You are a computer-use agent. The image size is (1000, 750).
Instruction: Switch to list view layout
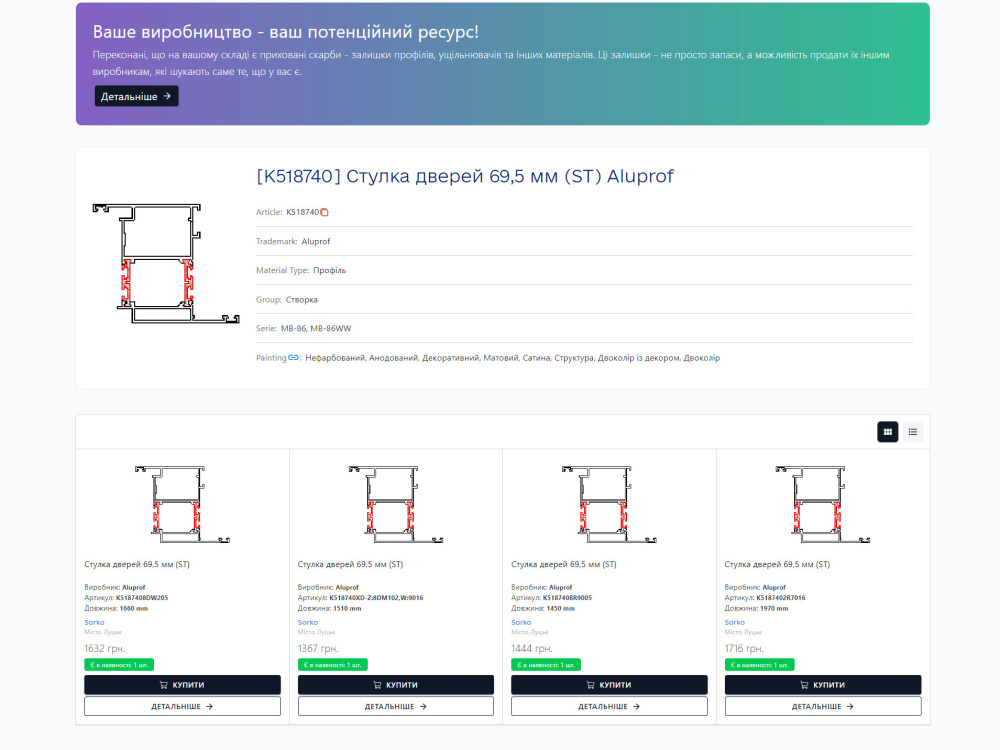point(913,431)
